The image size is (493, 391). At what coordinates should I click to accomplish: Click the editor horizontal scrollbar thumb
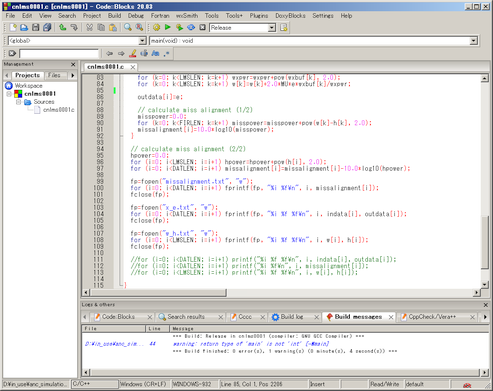(x=159, y=293)
